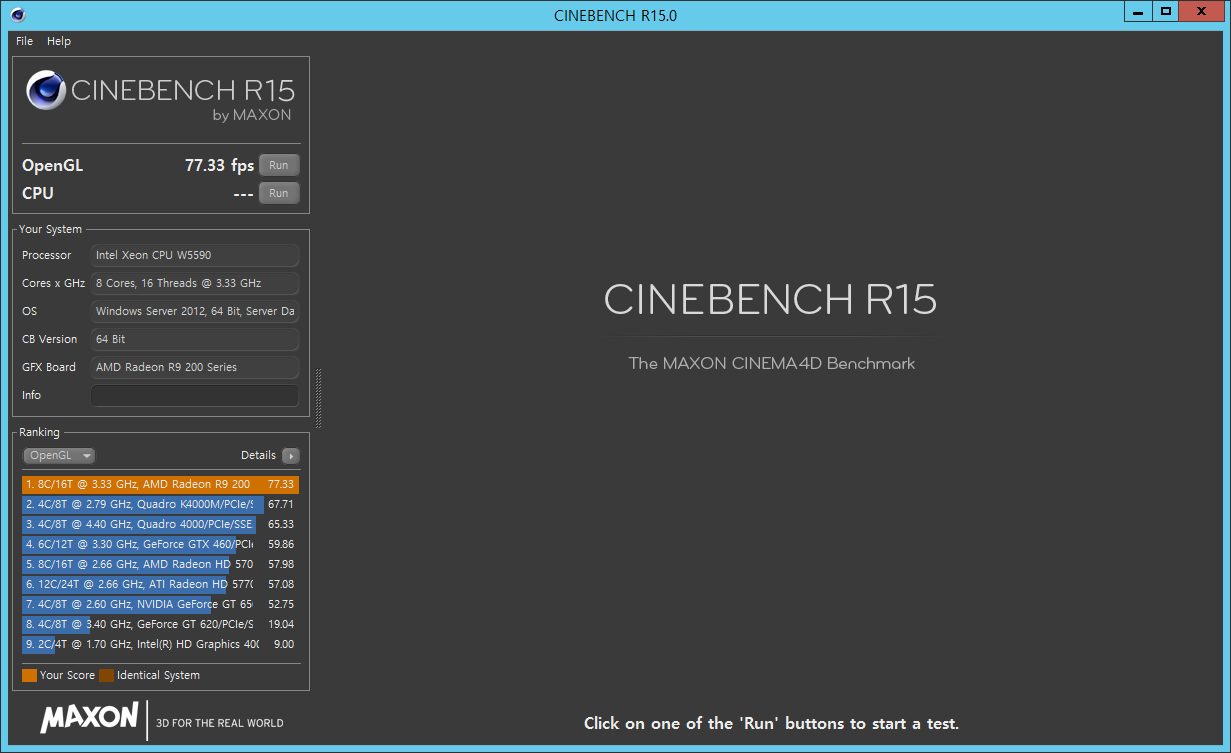Click the CB Version 64 Bit field
Screen dimensions: 1231x753
[x=195, y=339]
